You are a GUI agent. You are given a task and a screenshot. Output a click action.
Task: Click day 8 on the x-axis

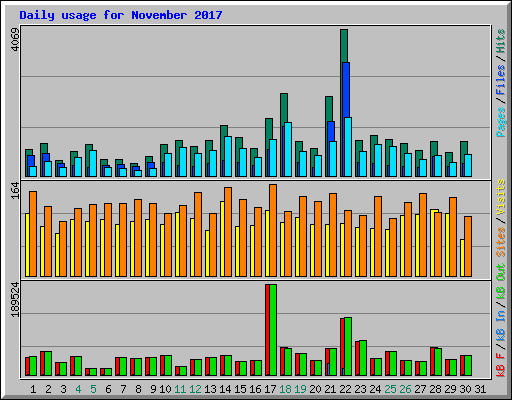tap(138, 389)
